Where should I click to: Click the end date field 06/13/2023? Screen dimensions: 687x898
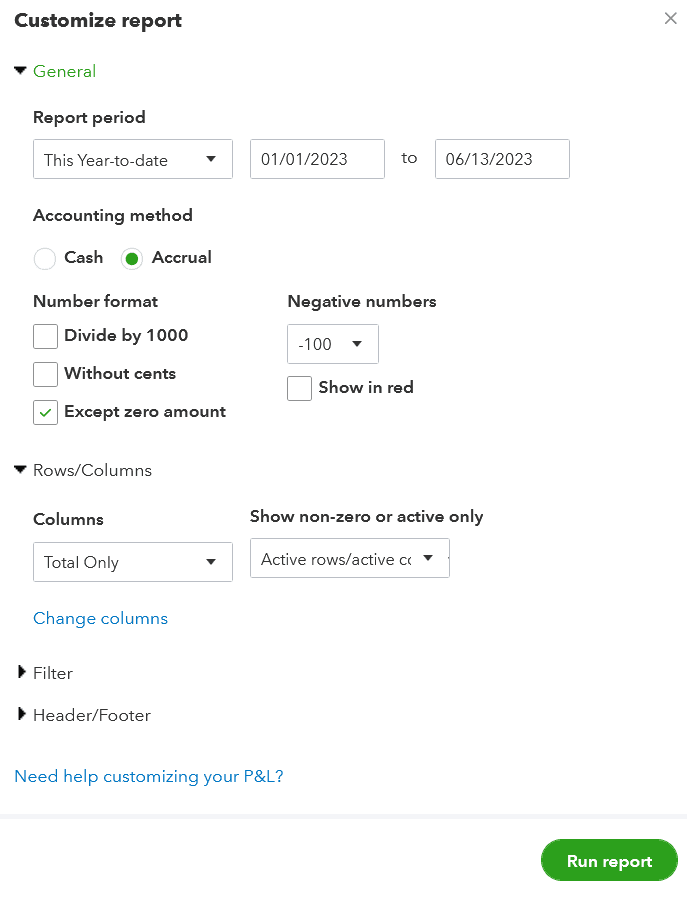coord(502,159)
